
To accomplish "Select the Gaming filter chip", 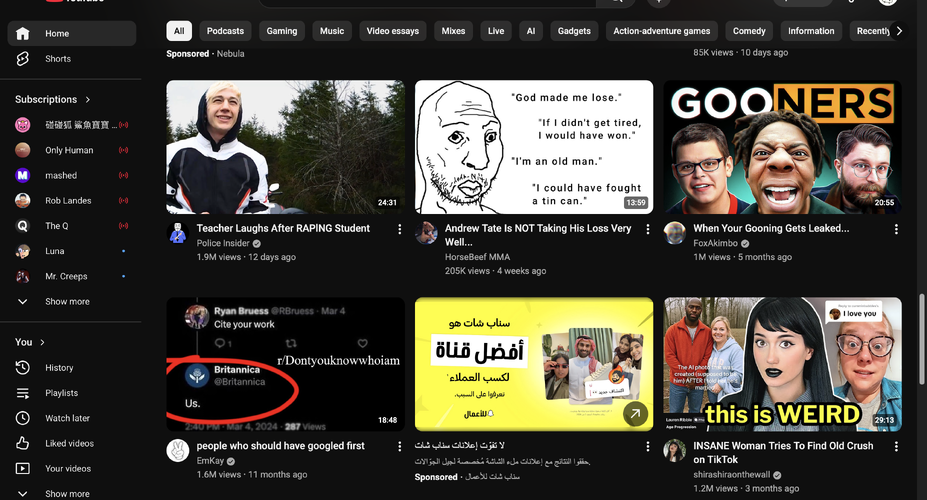I will 282,31.
